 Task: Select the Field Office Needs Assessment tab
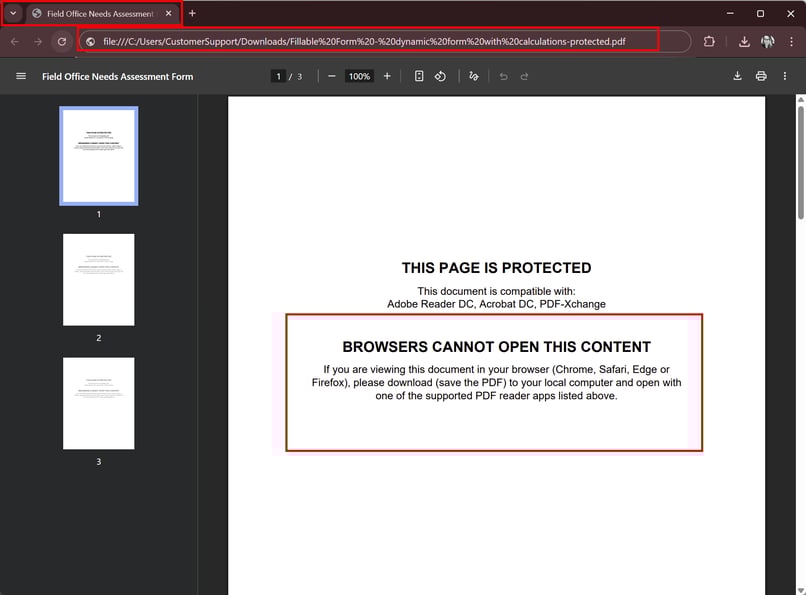98,14
